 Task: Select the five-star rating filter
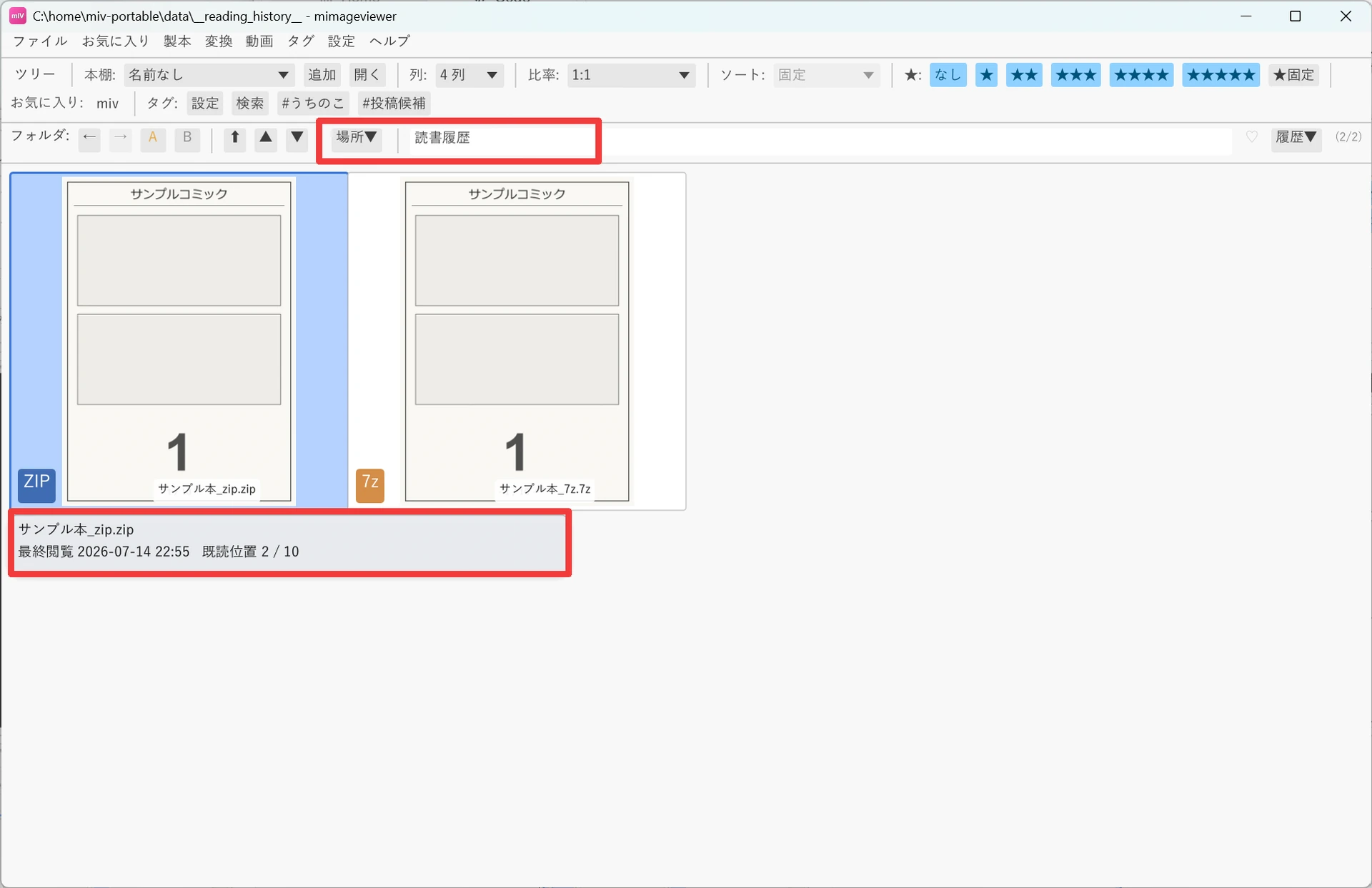[1221, 75]
